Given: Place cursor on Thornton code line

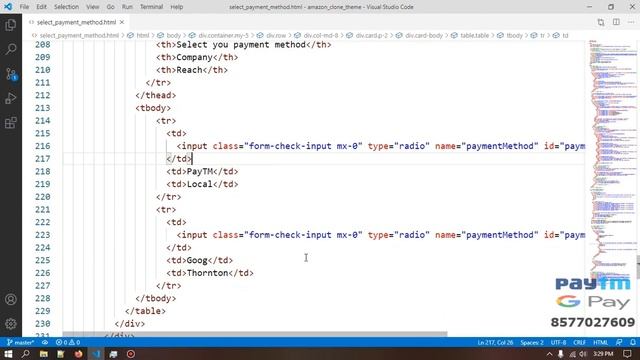Looking at the screenshot, I should [x=210, y=273].
